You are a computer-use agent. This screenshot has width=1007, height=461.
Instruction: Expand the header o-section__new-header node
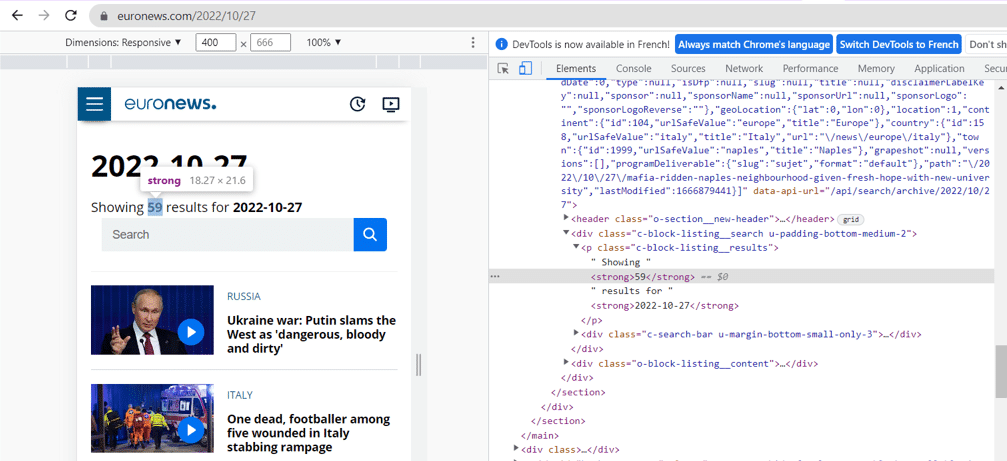click(566, 218)
